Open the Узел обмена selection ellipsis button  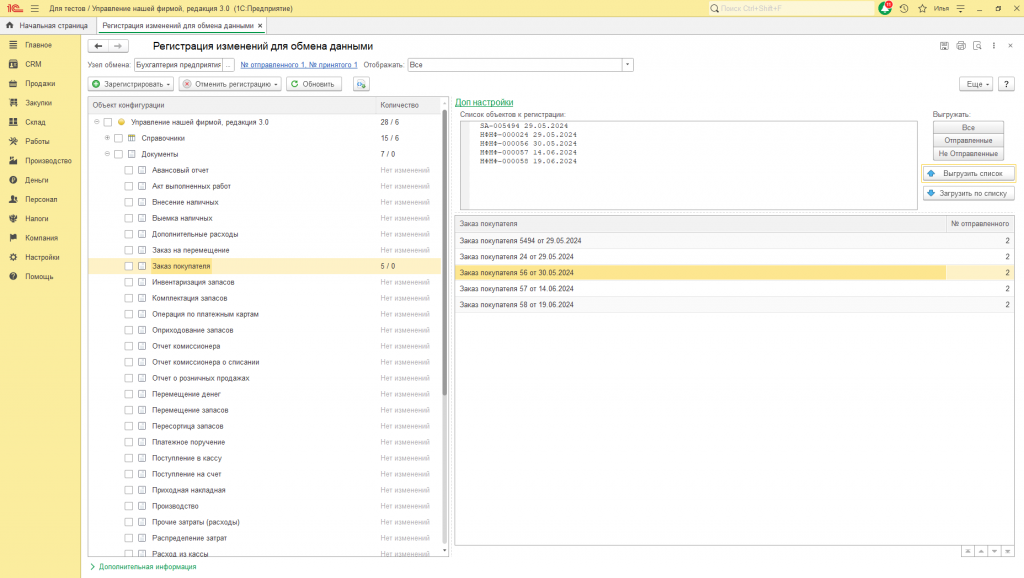[228, 65]
